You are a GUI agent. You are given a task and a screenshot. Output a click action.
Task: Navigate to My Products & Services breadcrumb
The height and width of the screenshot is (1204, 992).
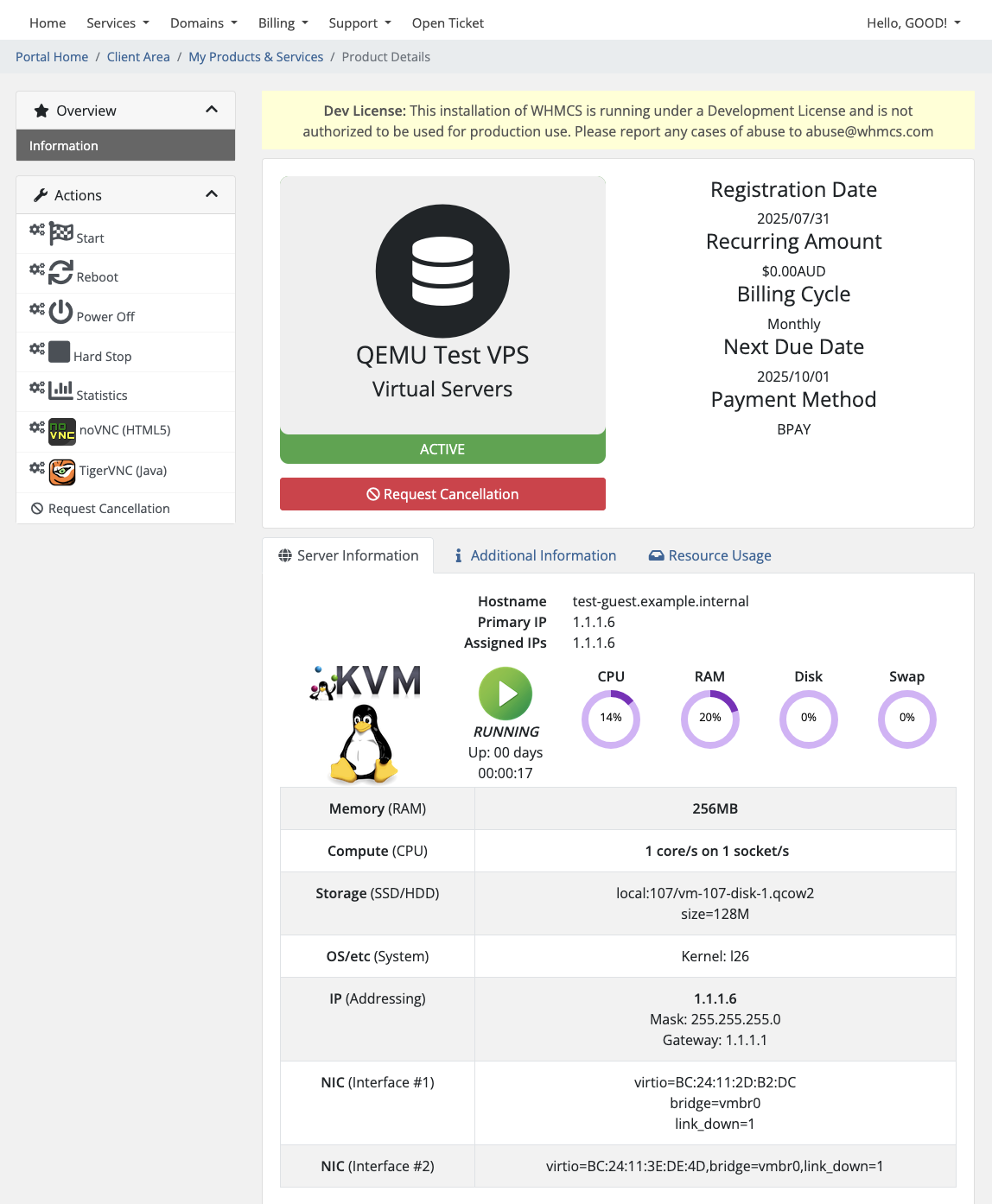[256, 56]
